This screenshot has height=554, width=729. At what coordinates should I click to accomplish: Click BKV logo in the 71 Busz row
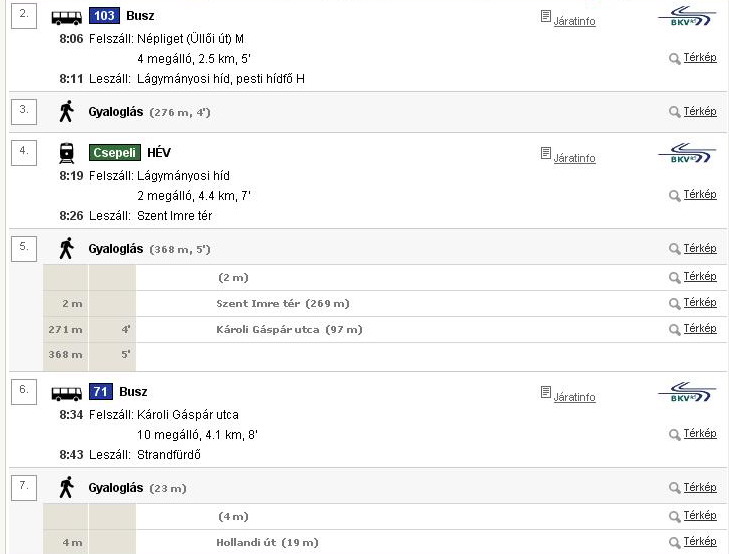pos(687,394)
